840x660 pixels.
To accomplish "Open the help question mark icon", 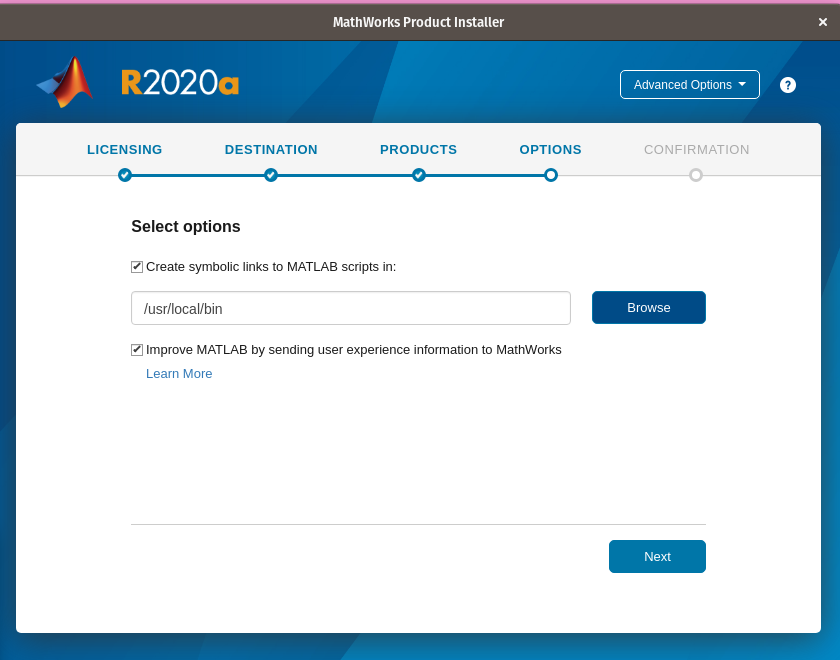I will pyautogui.click(x=788, y=85).
